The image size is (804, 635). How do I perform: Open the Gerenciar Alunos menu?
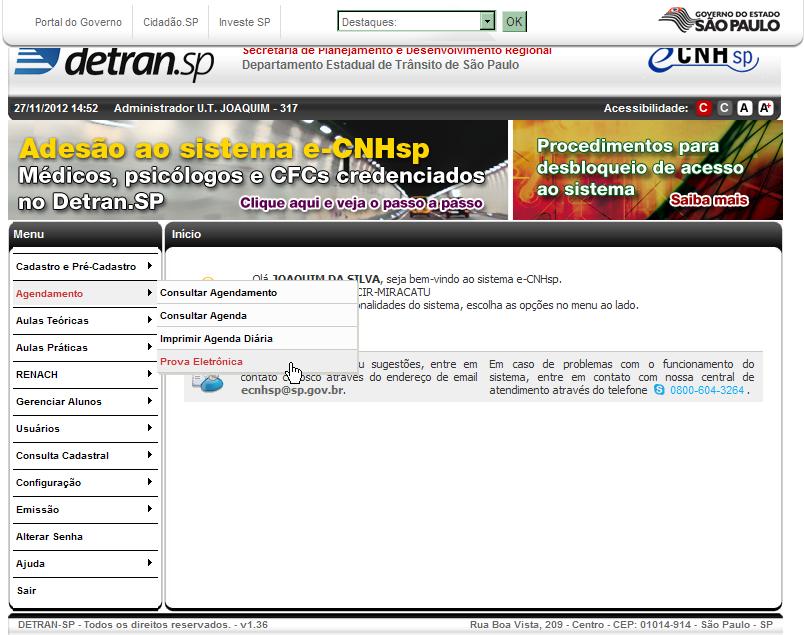tap(85, 402)
